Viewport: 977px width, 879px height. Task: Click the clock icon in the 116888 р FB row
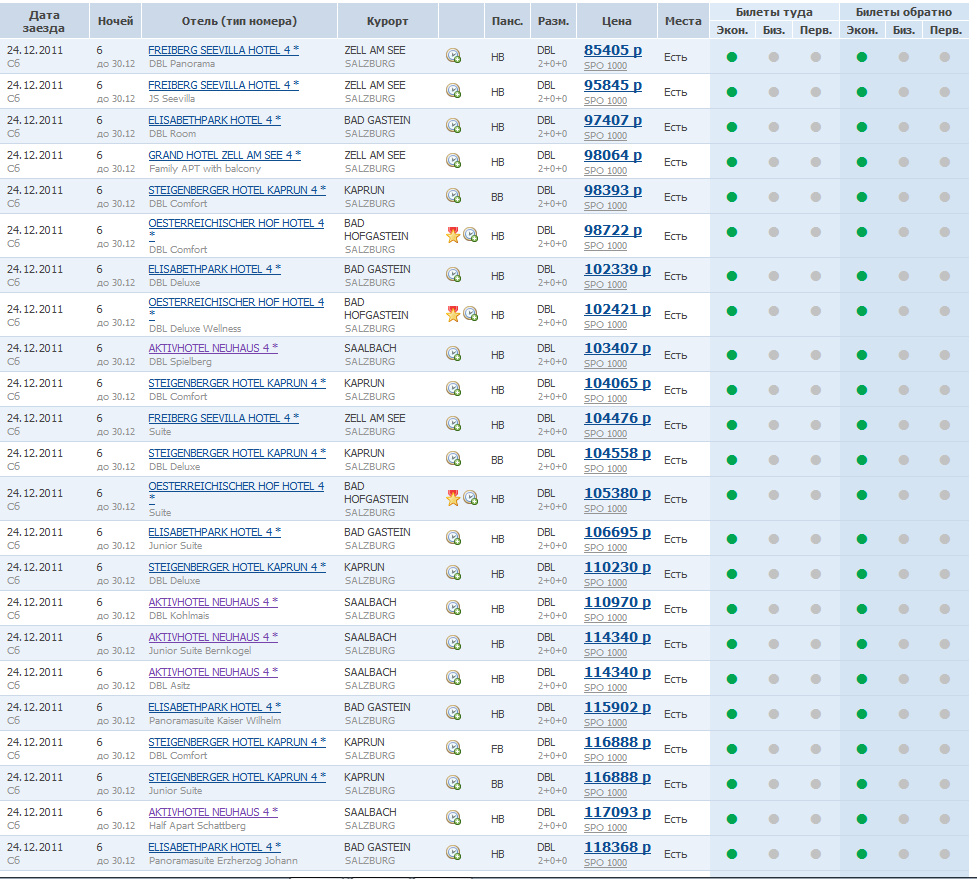pyautogui.click(x=453, y=748)
